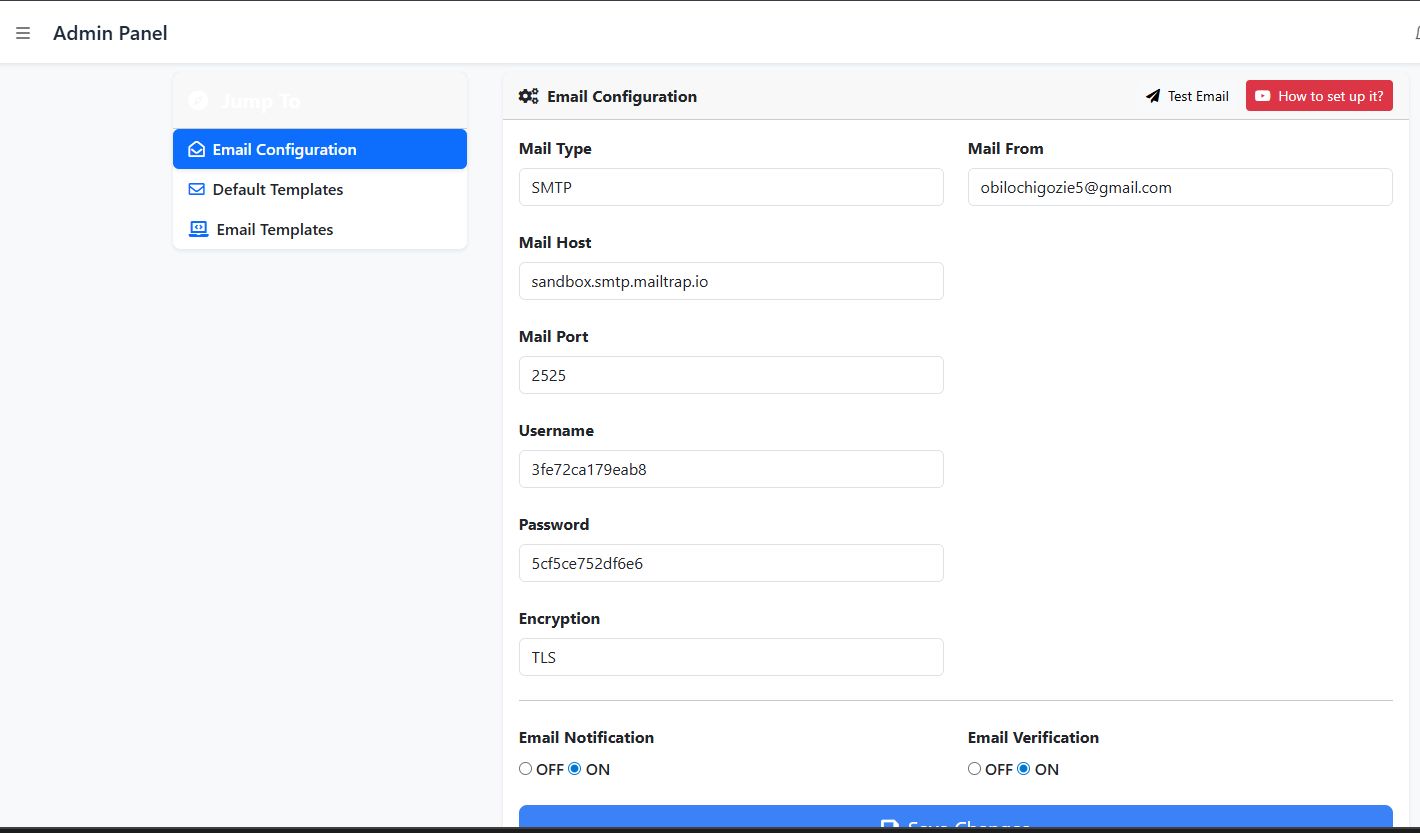The width and height of the screenshot is (1420, 833).
Task: Click the hamburger menu icon
Action: 23,34
